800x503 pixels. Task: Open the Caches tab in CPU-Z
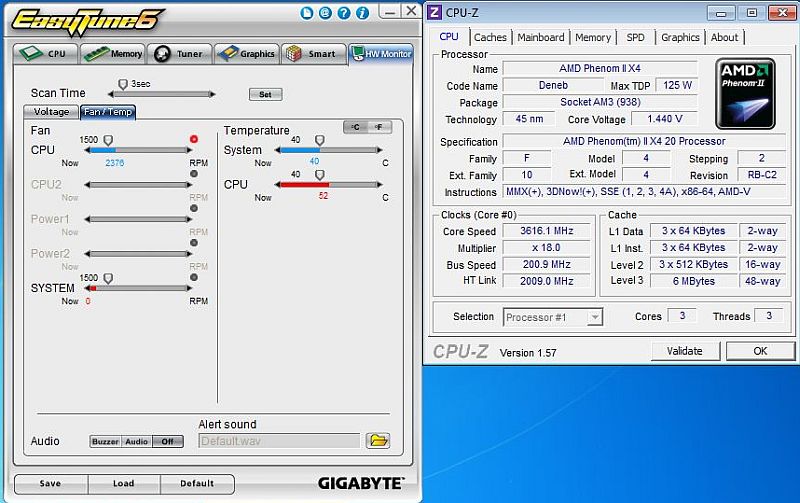pos(490,37)
